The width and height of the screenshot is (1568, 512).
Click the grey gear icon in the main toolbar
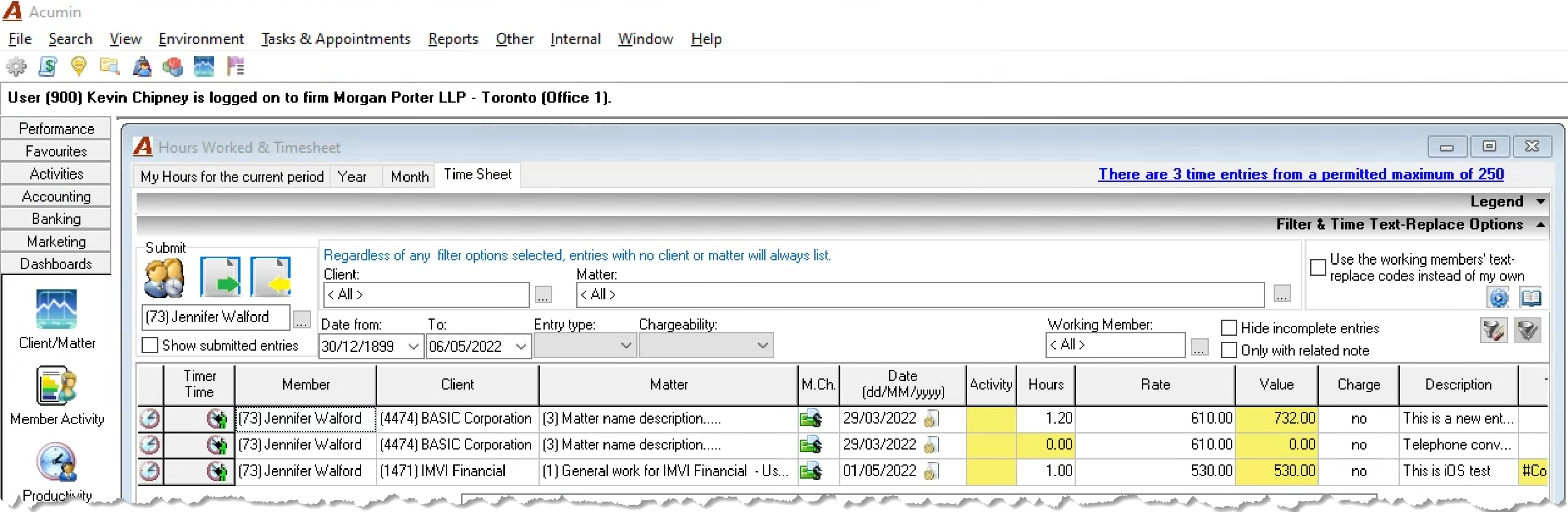point(16,66)
